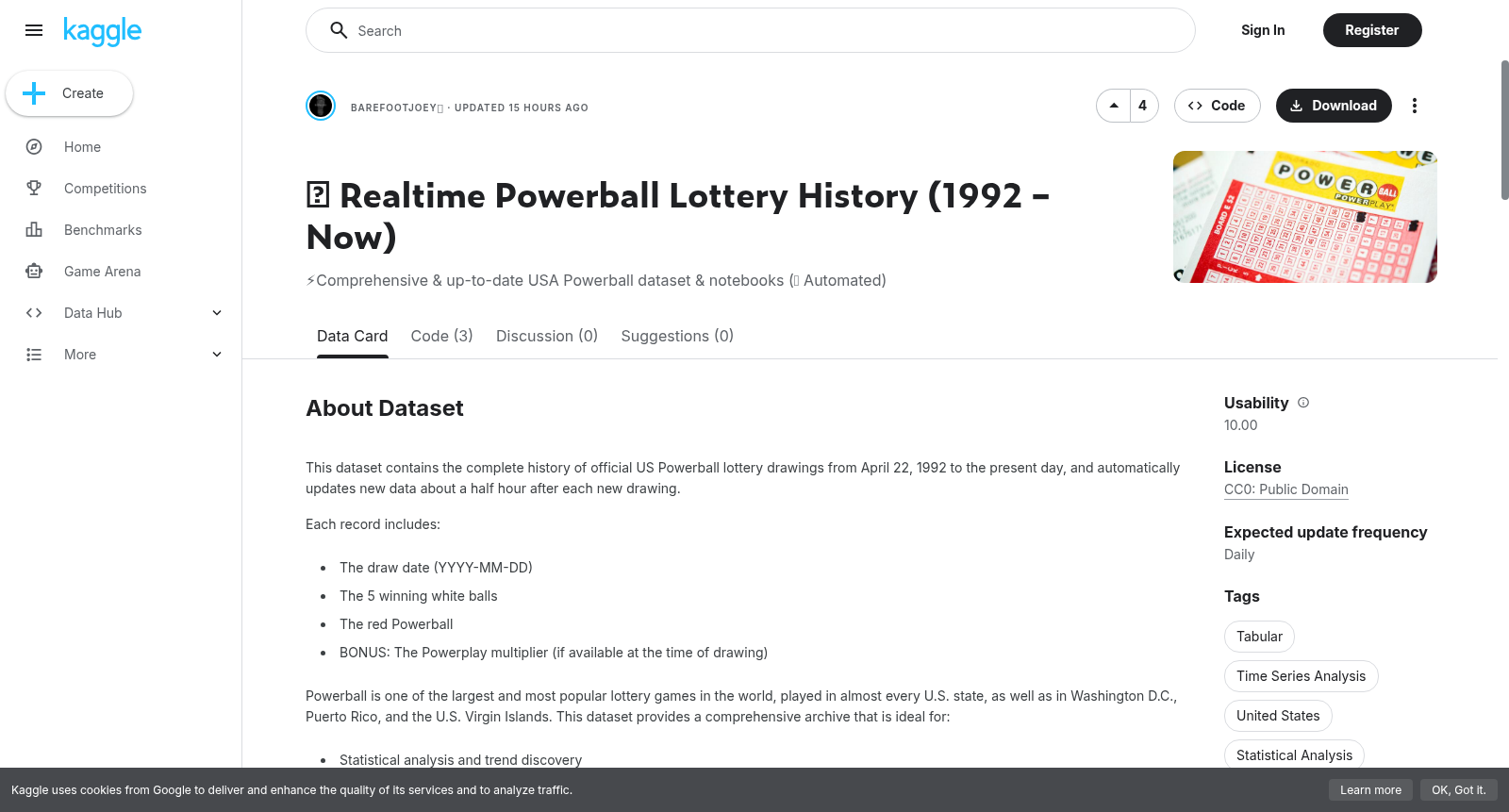Click the BONUS Powerplay multiplier bullet
Screen dimensions: 1509x812
click(x=554, y=653)
